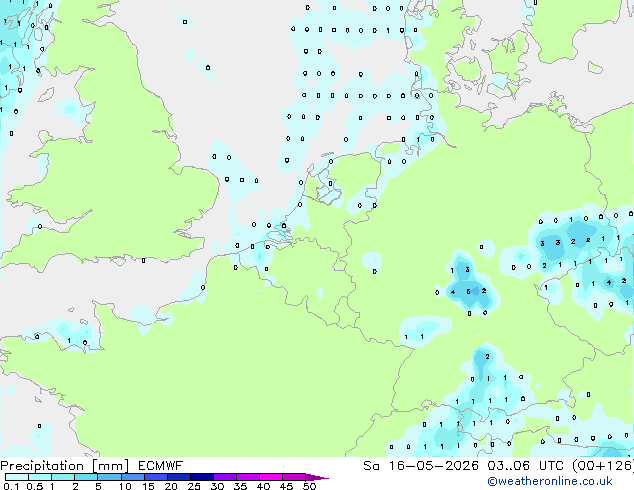This screenshot has height=490, width=634.
Task: Click the 'ECMWF' model label
Action: tap(161, 466)
